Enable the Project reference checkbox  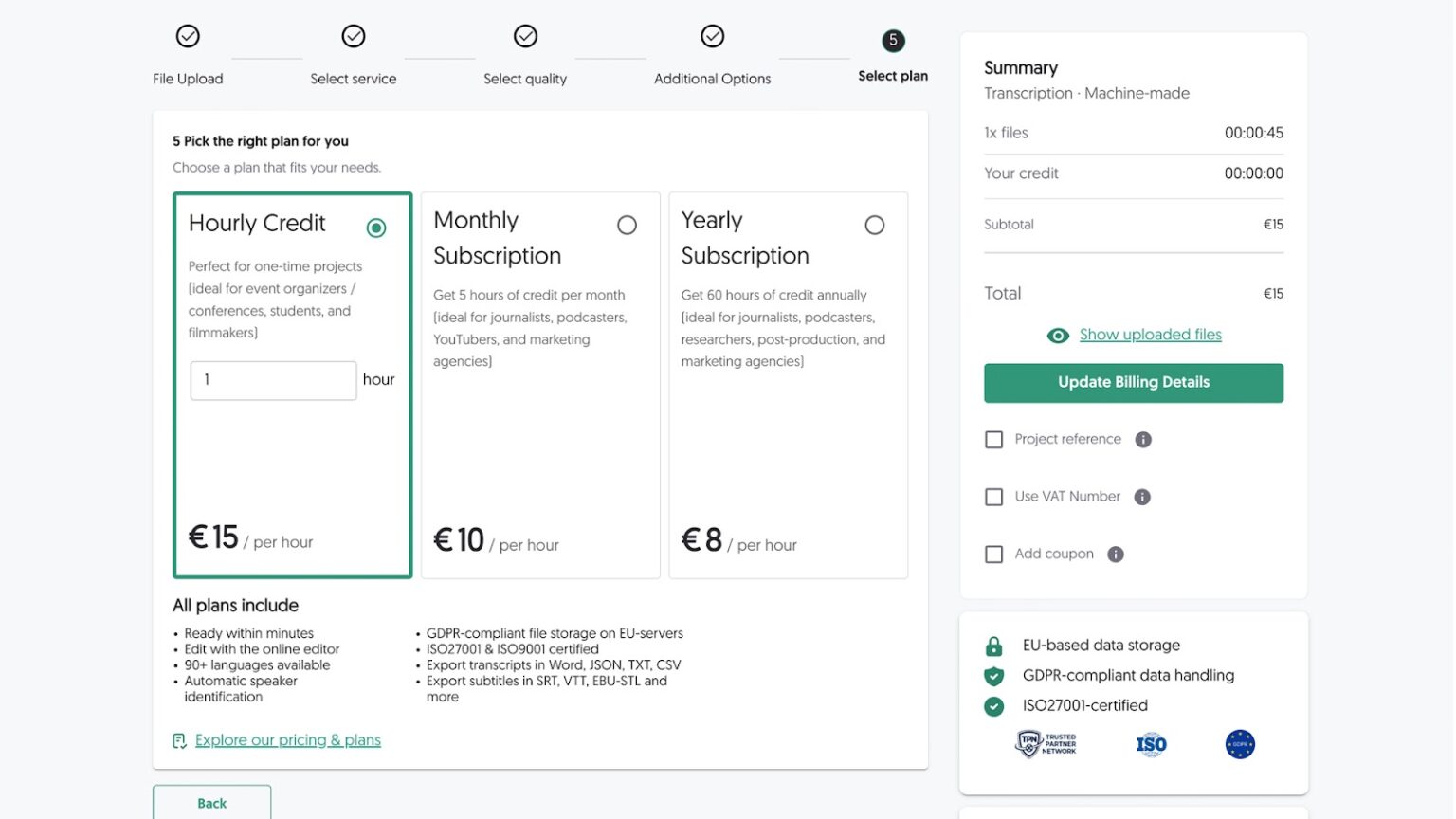click(993, 439)
